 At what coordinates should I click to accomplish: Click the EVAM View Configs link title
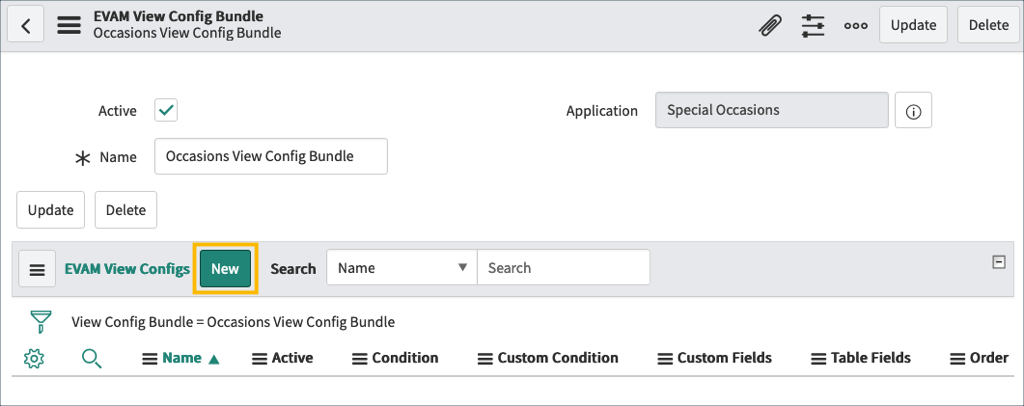coord(127,269)
